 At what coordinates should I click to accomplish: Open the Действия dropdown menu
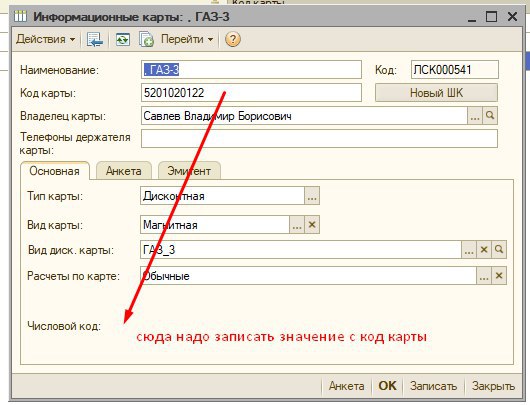(46, 39)
